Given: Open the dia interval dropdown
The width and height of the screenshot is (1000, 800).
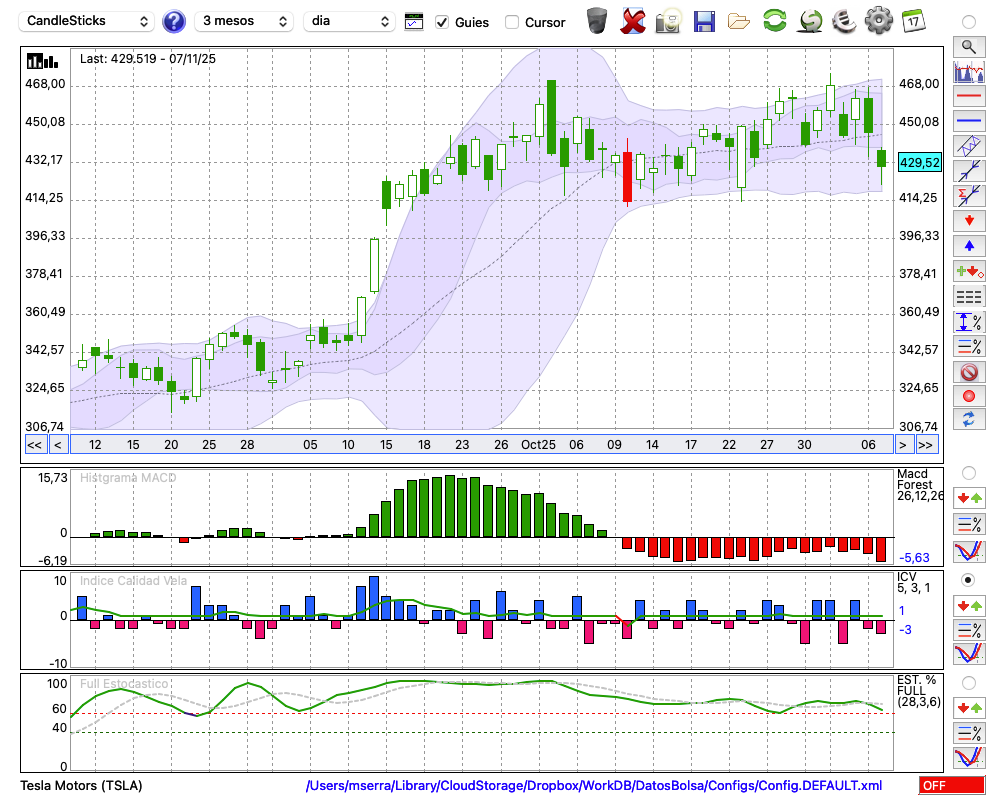Looking at the screenshot, I should tap(349, 21).
